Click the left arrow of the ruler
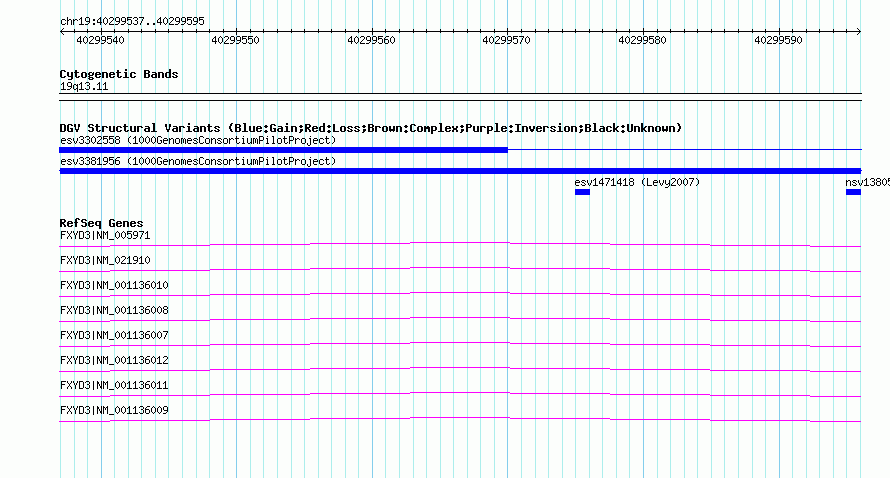This screenshot has width=890, height=478. 62,32
